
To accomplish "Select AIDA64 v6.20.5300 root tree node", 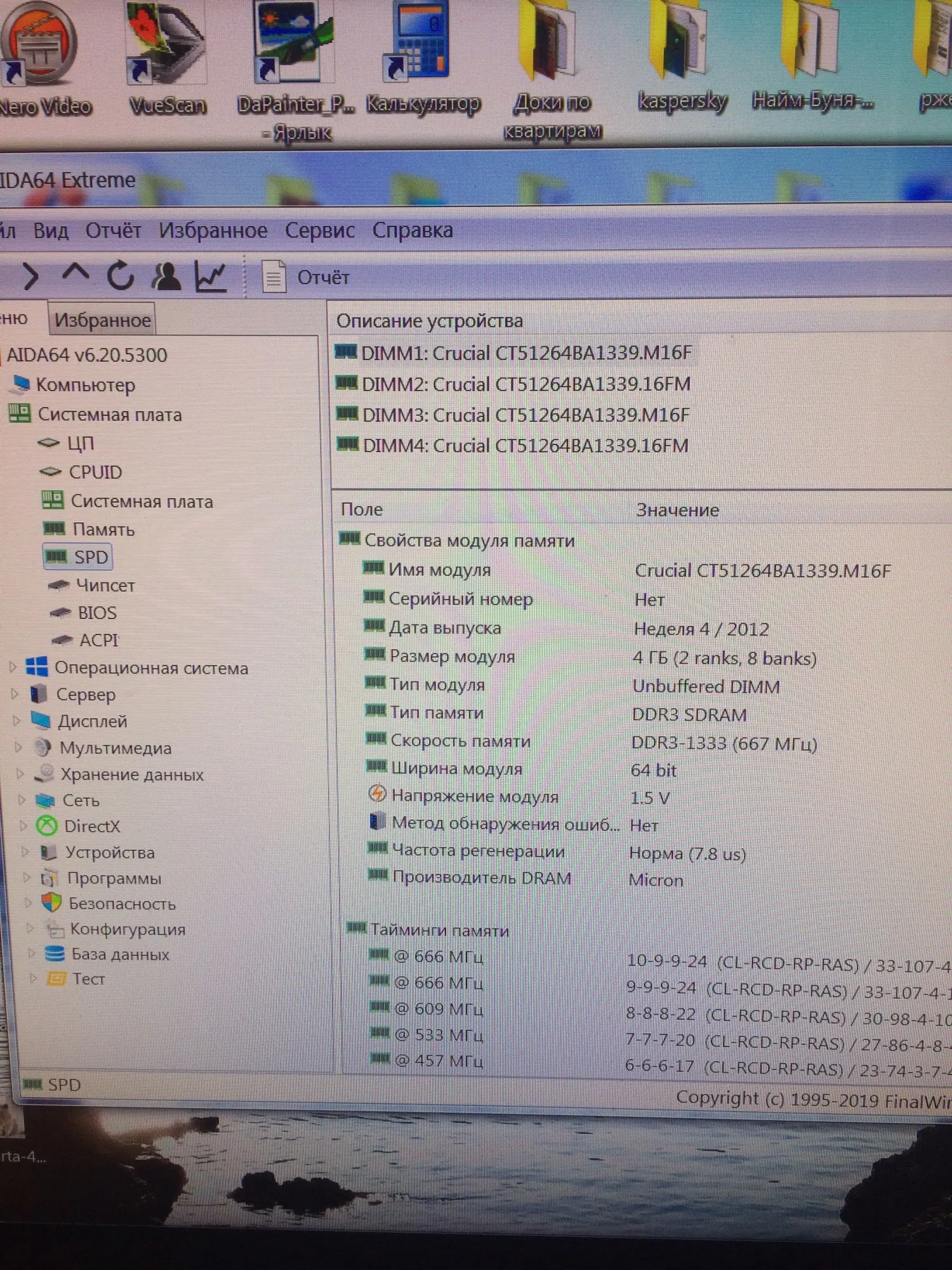I will pyautogui.click(x=87, y=355).
